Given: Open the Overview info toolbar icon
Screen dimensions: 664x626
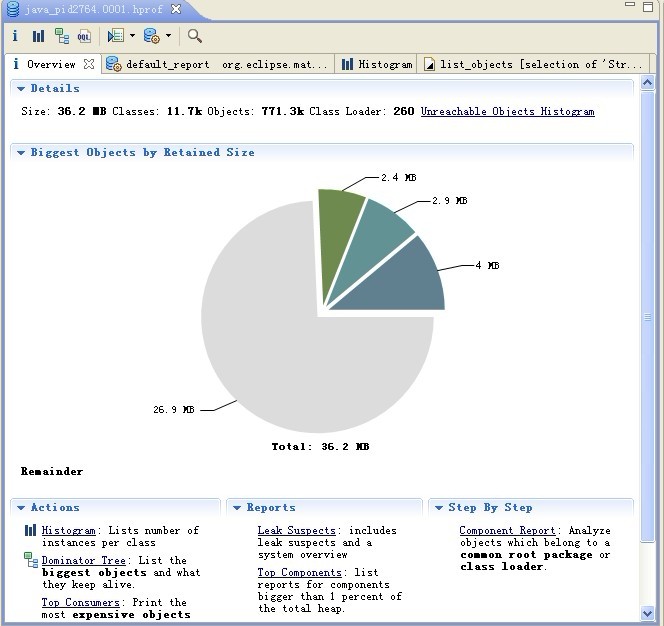Looking at the screenshot, I should [x=15, y=36].
